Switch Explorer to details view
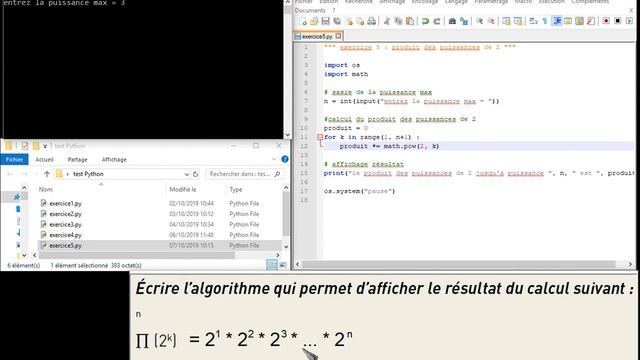640x360 pixels. [x=271, y=265]
